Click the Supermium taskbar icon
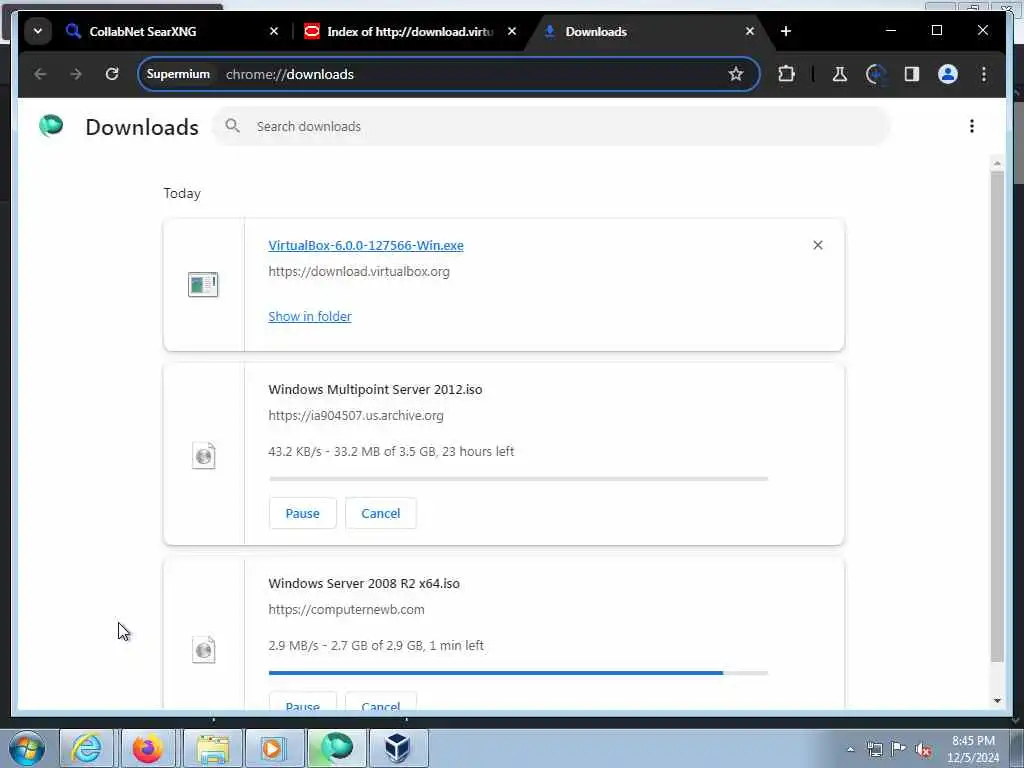This screenshot has width=1024, height=768. (336, 748)
